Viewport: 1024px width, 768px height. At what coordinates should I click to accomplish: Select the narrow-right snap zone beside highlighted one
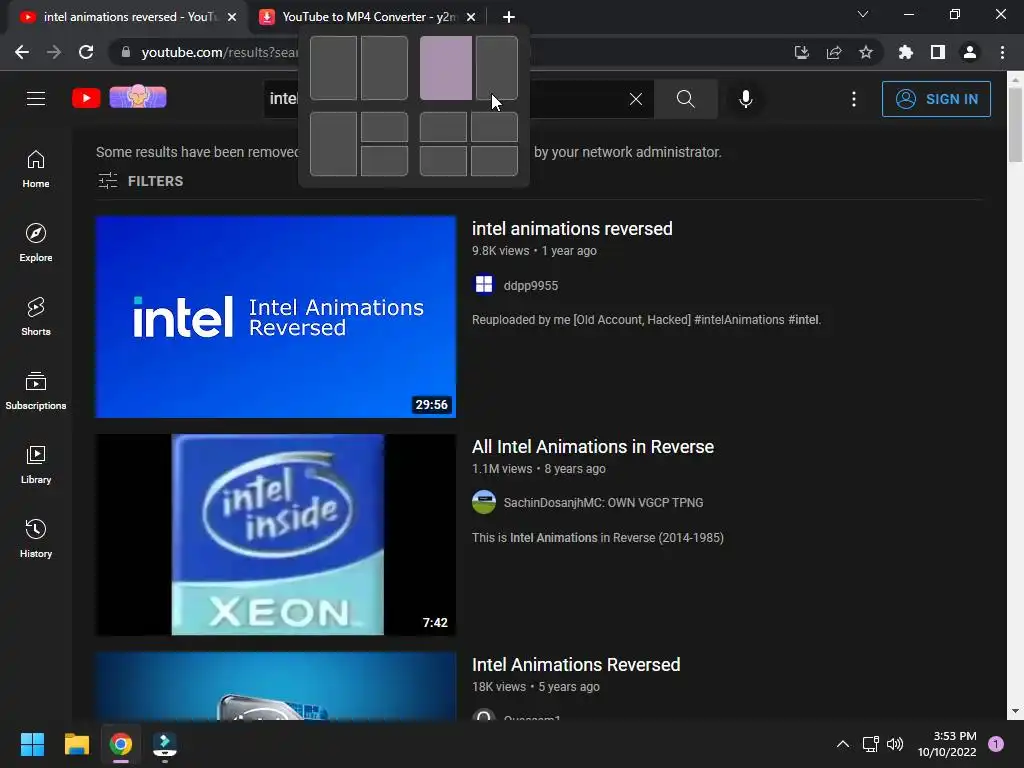tap(497, 68)
